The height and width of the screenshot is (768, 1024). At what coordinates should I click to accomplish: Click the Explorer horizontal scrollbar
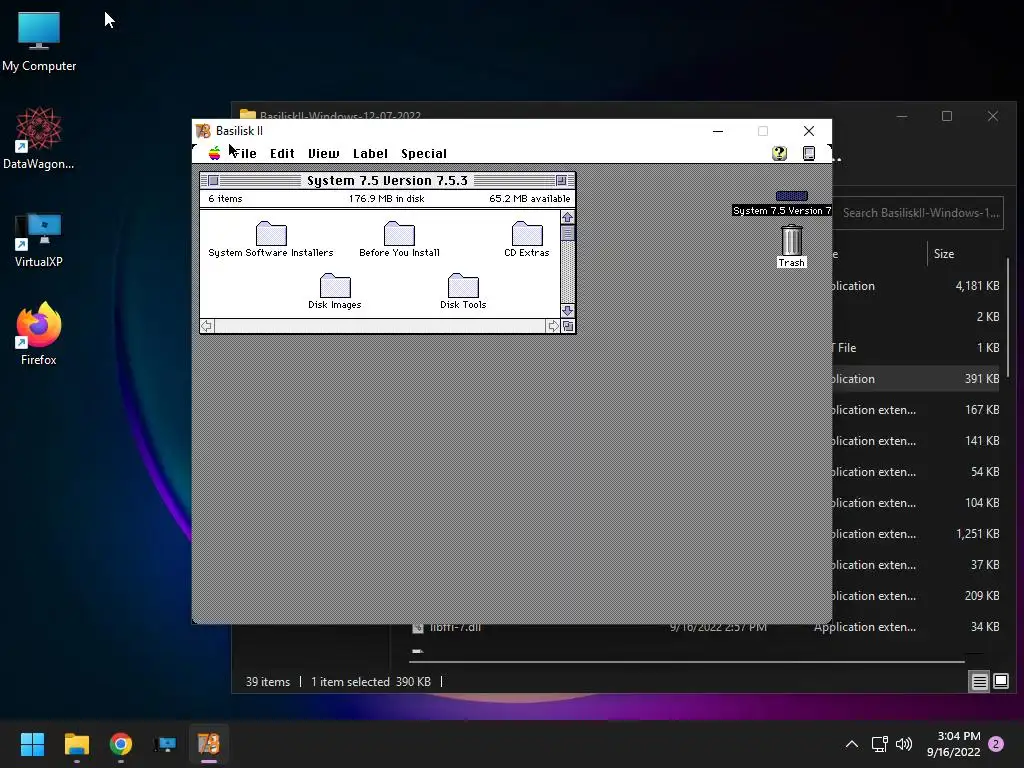688,662
